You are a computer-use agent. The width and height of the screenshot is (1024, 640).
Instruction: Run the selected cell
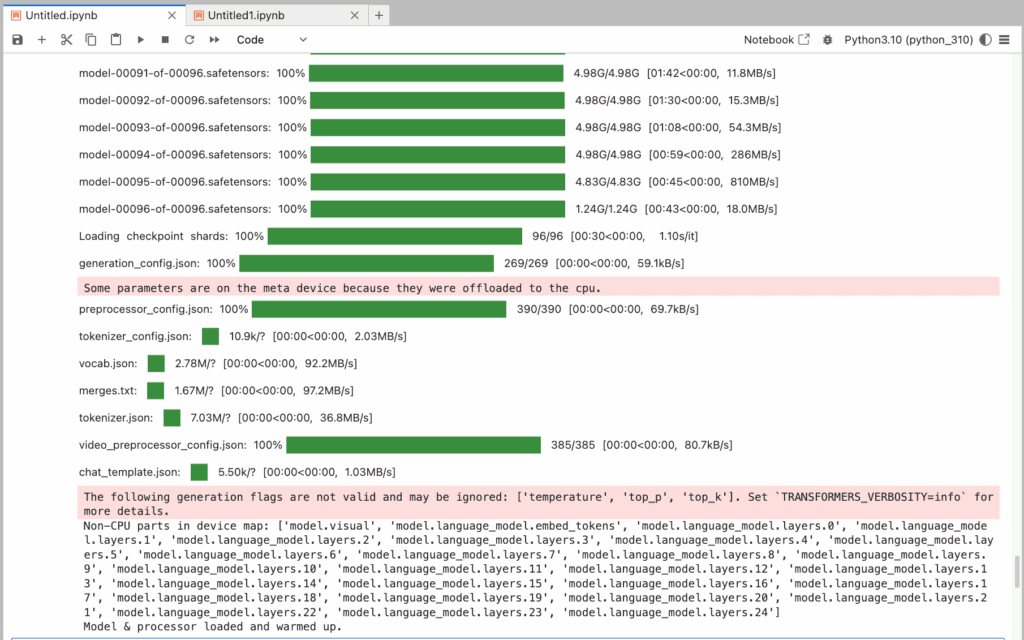141,40
